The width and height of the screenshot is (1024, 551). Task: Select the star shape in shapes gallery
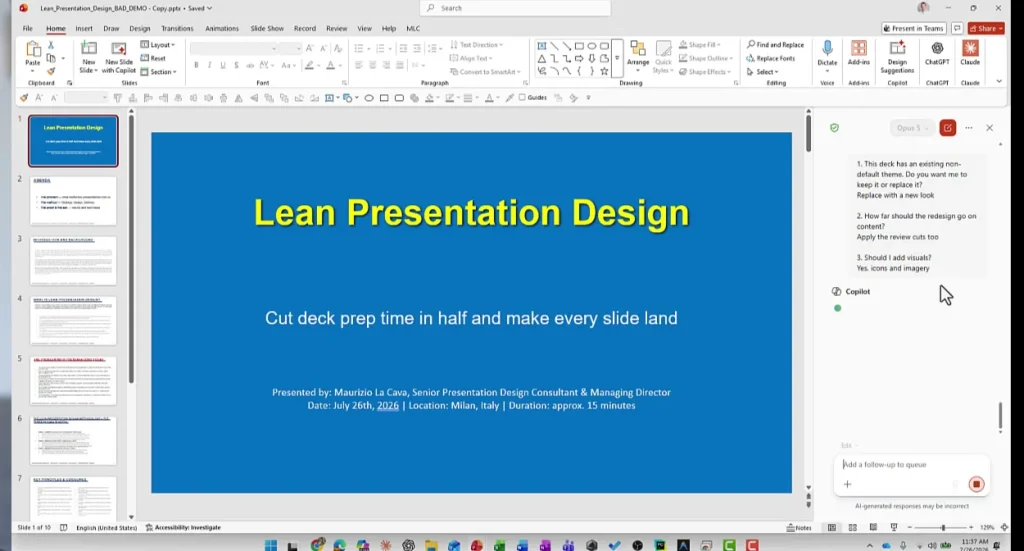click(604, 71)
